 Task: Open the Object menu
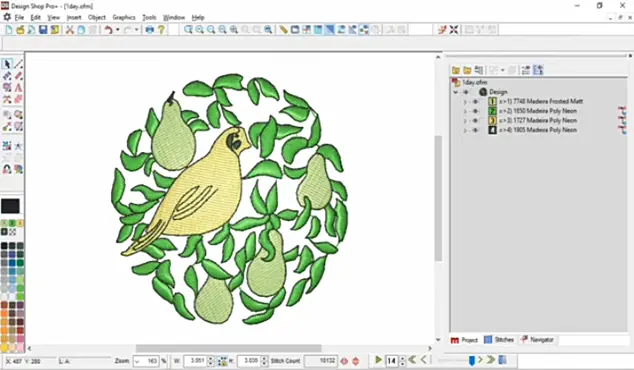(97, 17)
